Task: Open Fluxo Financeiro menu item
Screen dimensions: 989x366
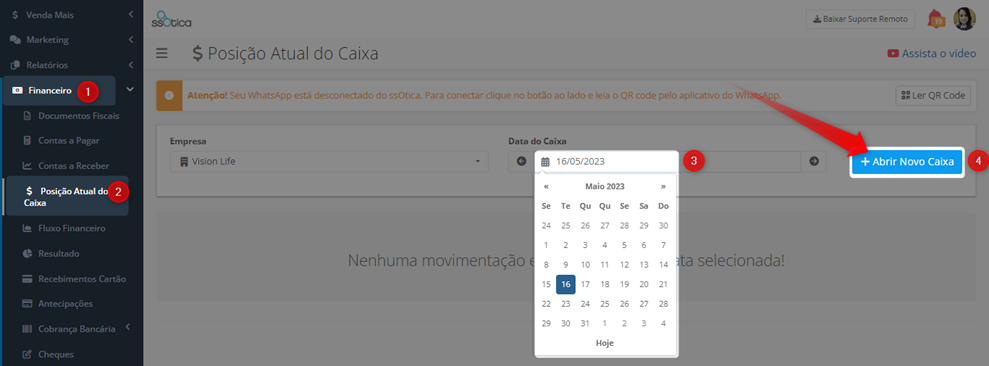Action: 71,228
